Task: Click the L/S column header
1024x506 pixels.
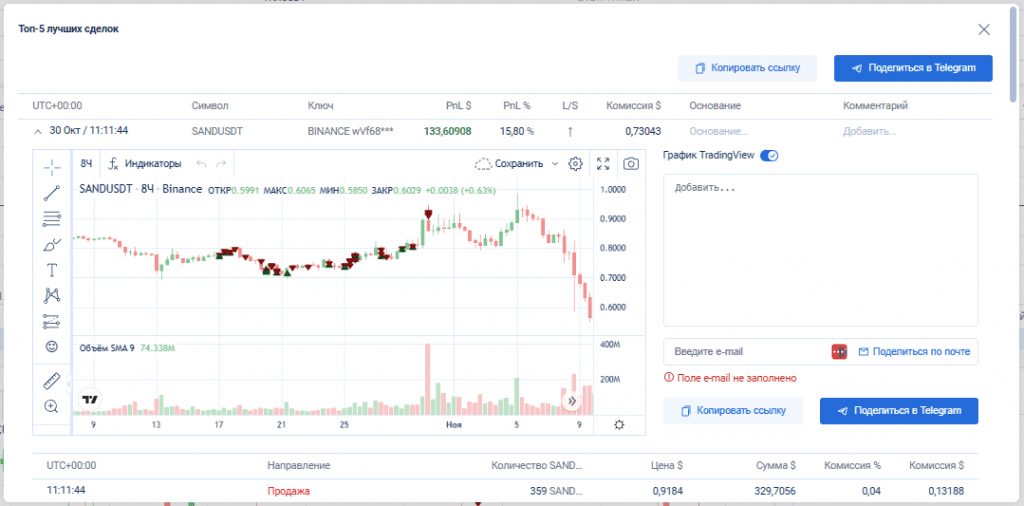Action: point(570,106)
